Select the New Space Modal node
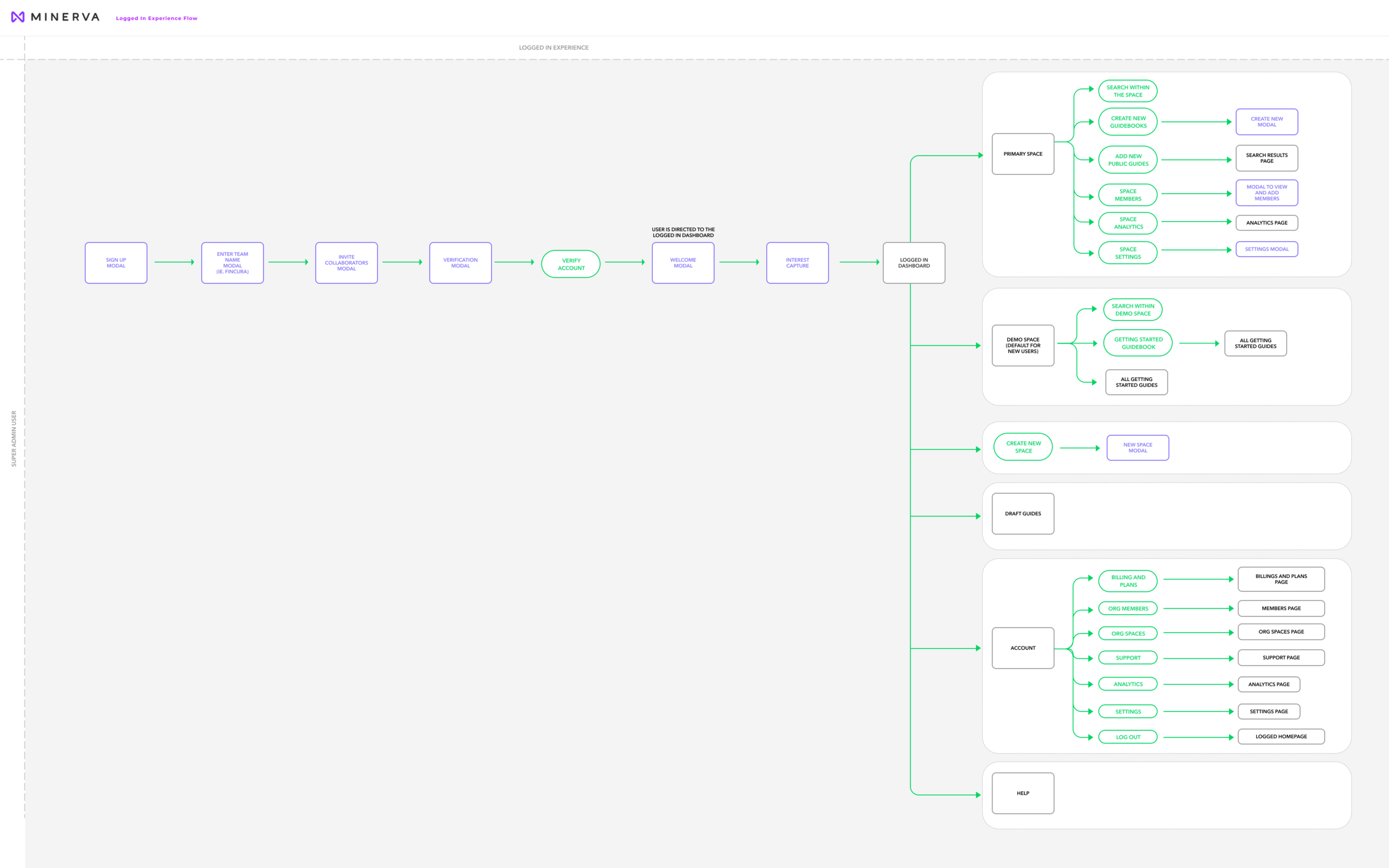This screenshot has width=1389, height=868. point(1137,448)
